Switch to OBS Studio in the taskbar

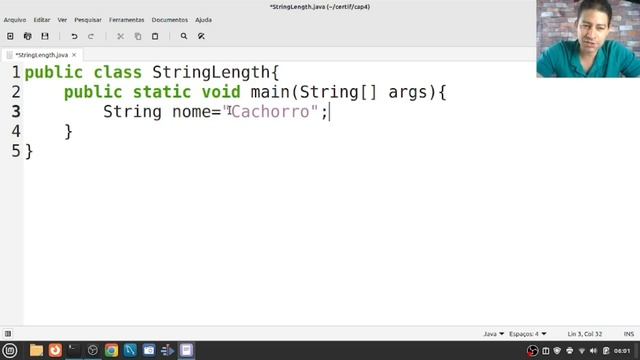93,350
